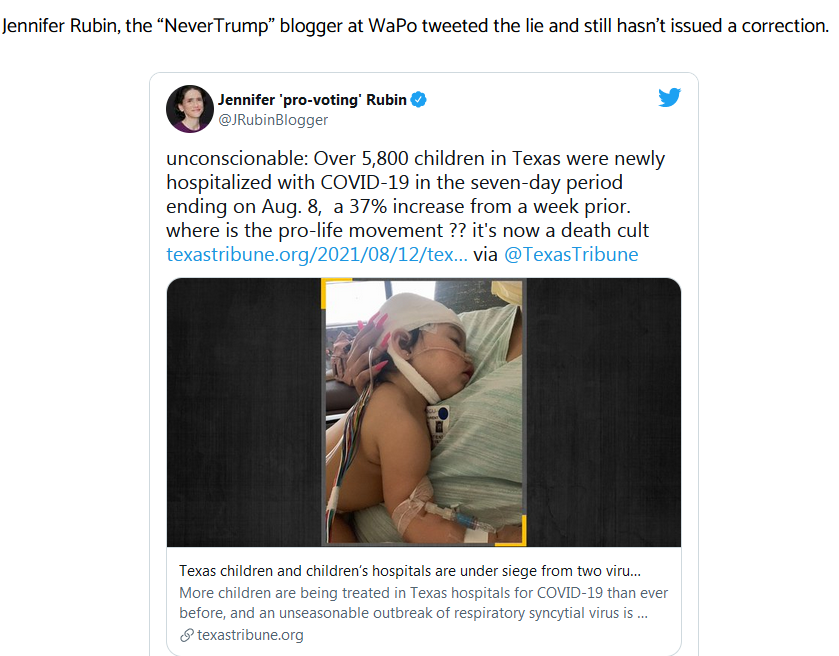Click the hospitalized child preview image
The image size is (839, 656).
(424, 412)
